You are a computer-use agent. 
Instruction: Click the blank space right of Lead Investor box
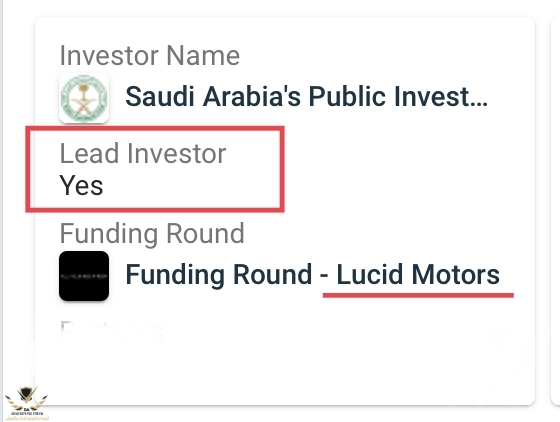(x=407, y=170)
